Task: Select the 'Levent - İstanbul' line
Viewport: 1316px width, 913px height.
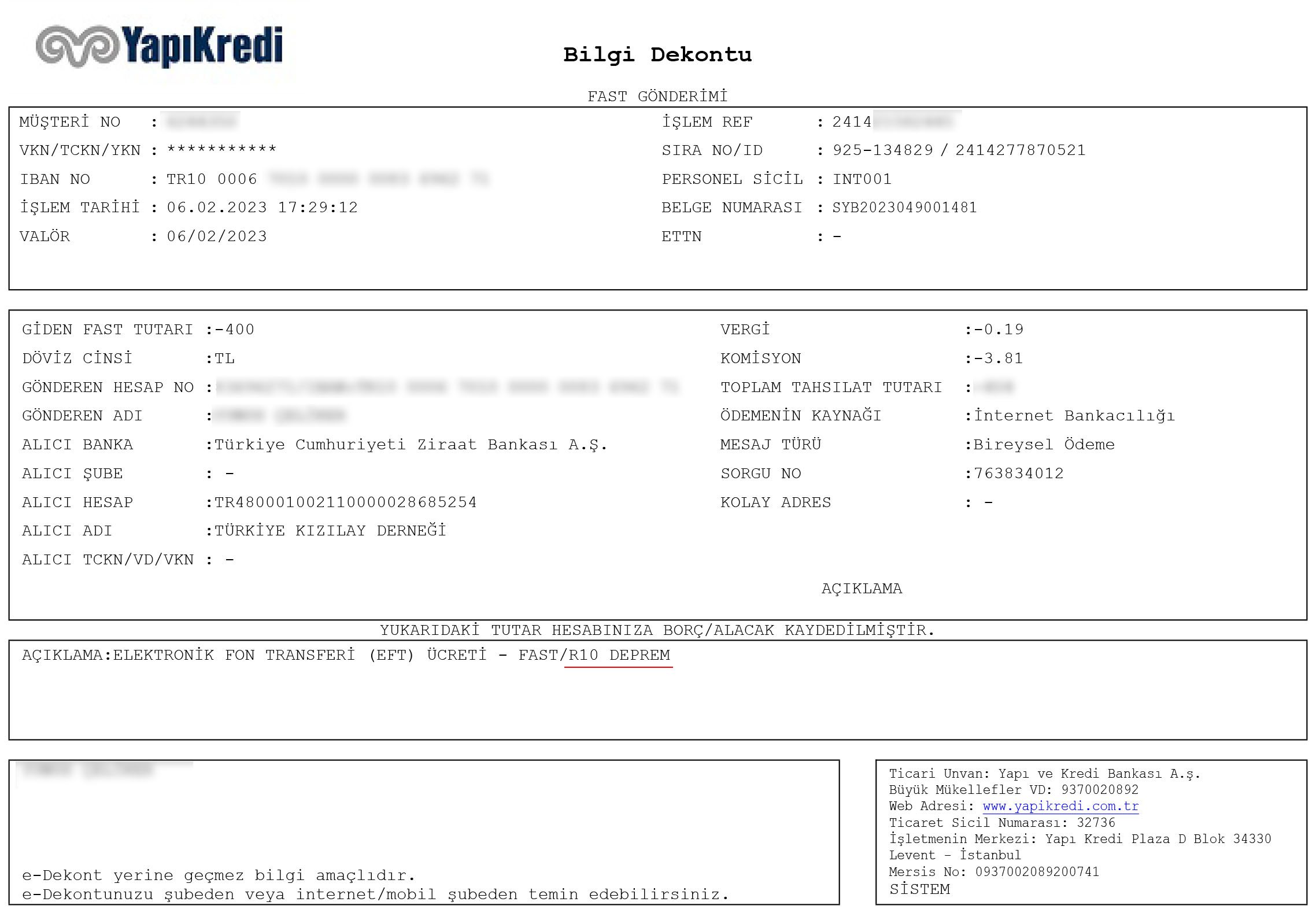Action: [x=955, y=855]
